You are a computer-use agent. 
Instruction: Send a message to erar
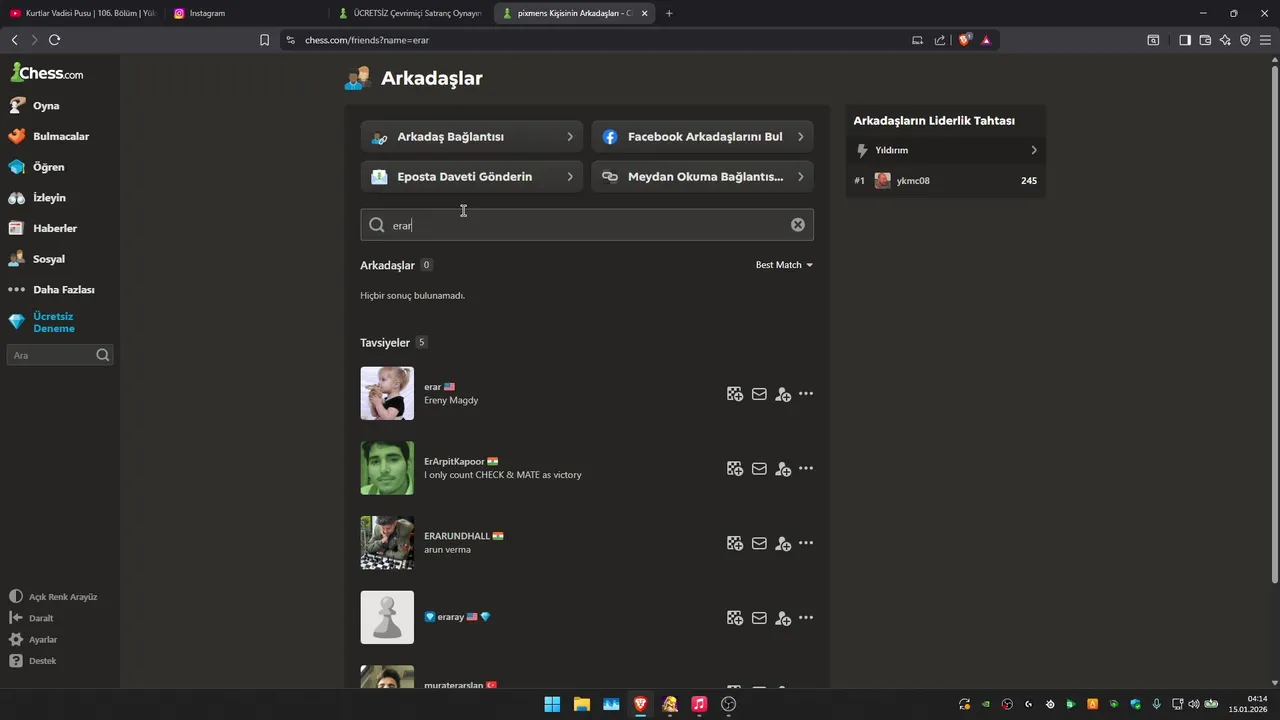pos(759,394)
